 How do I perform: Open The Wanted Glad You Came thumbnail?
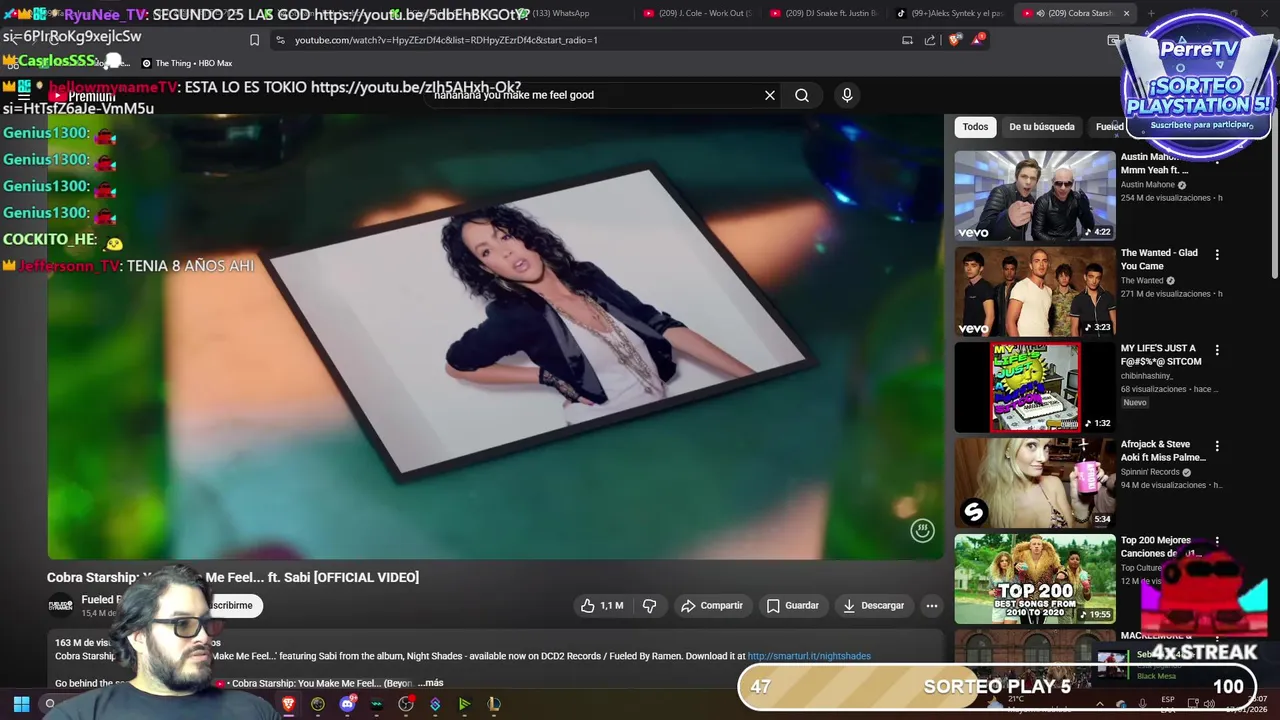1034,291
